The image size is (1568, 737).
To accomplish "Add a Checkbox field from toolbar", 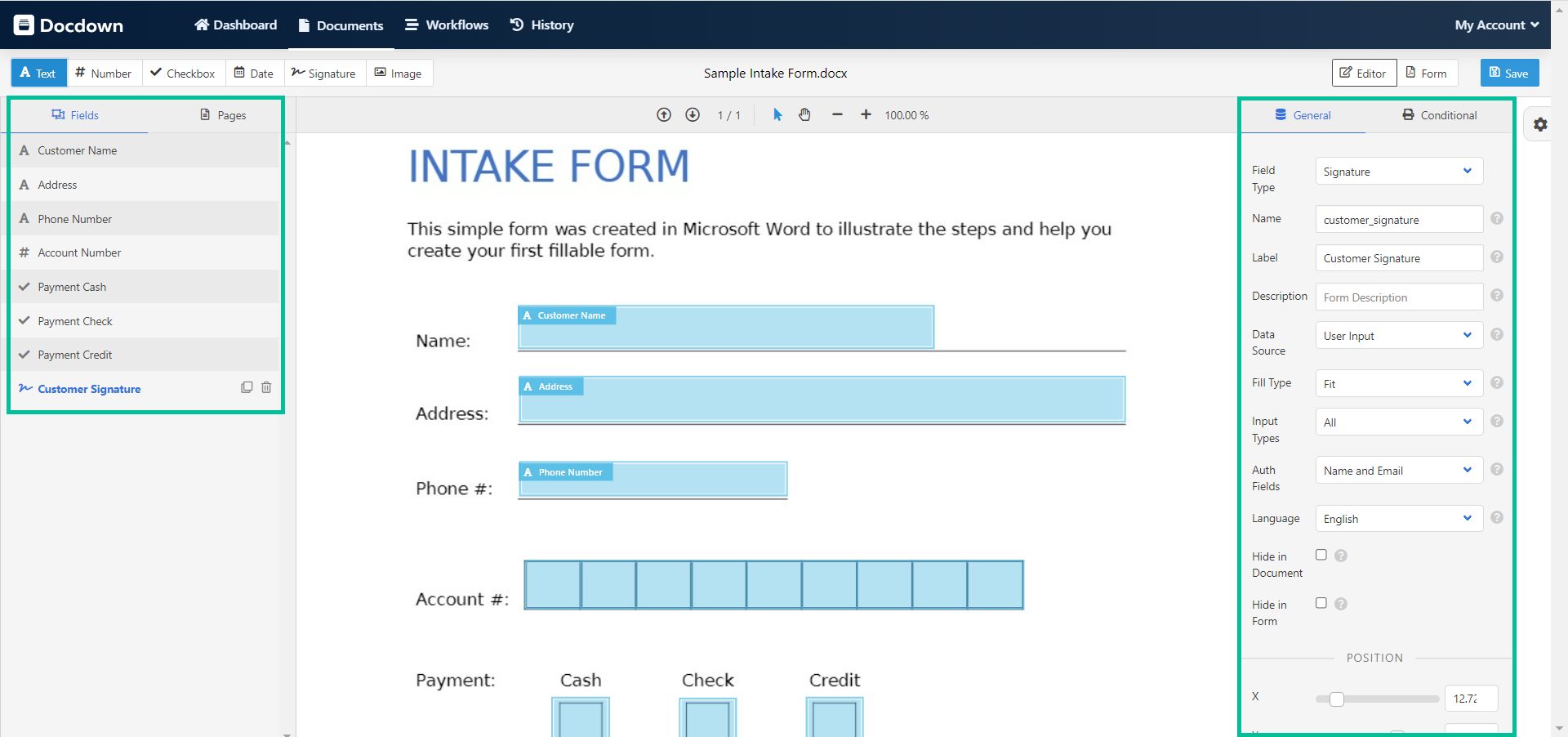I will click(x=183, y=73).
